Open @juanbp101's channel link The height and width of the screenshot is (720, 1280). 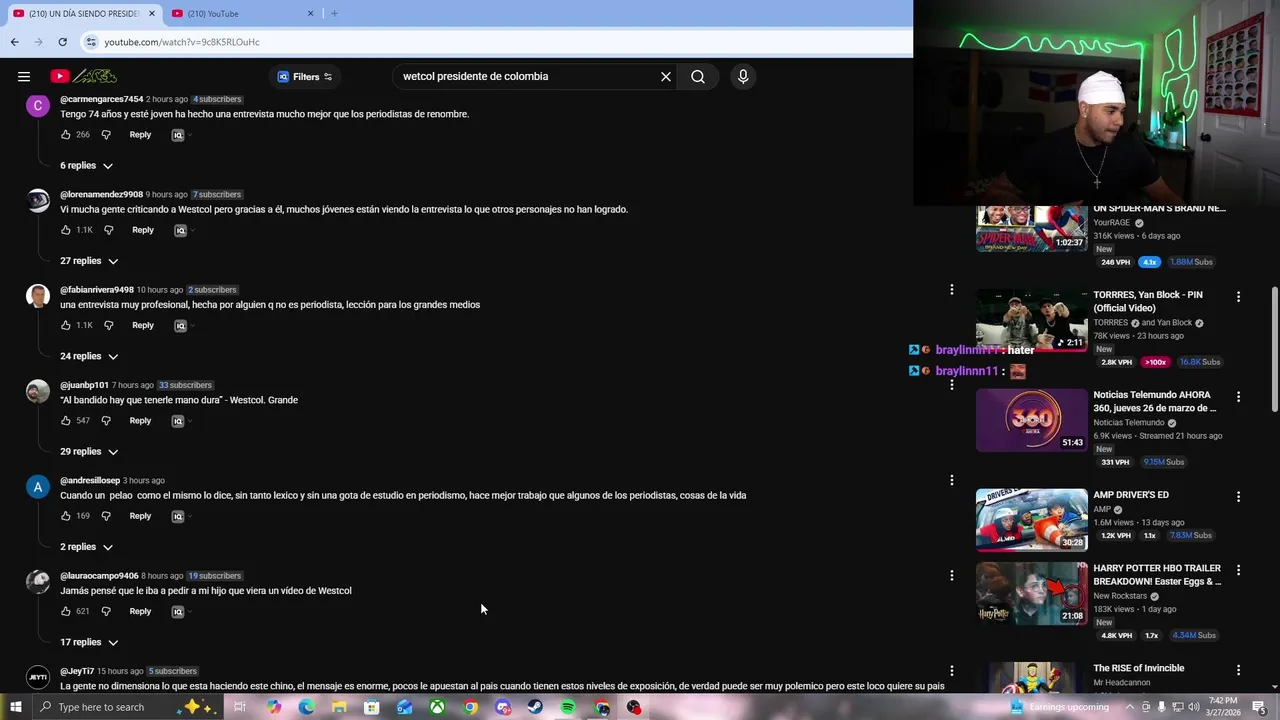click(84, 385)
